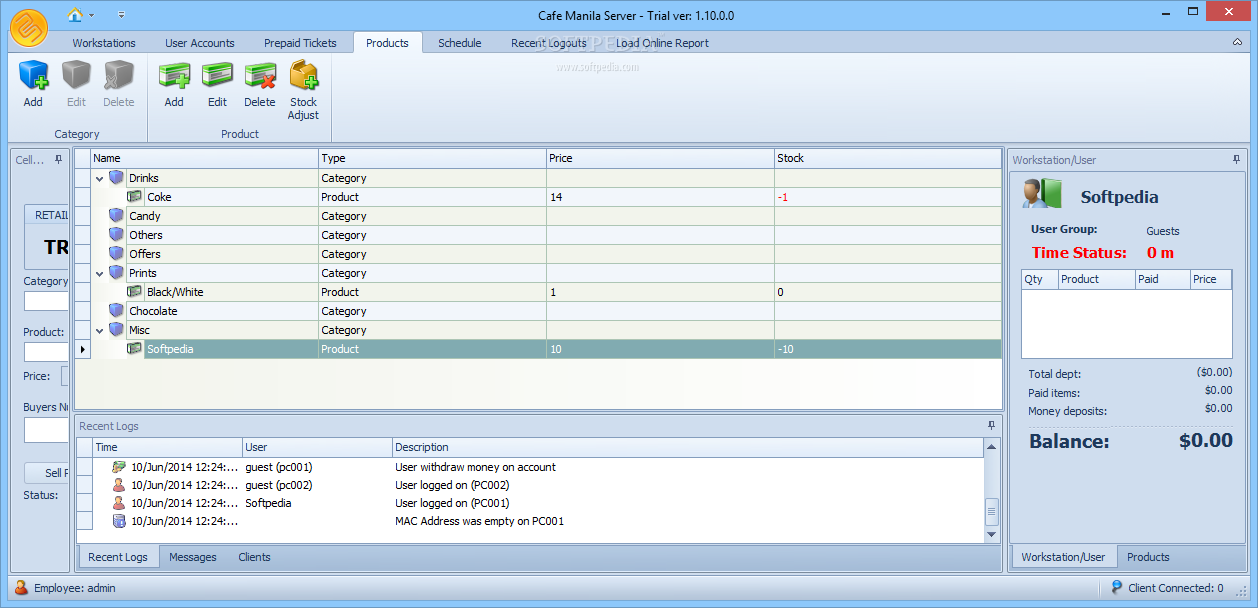1258x608 pixels.
Task: Switch to Products tab in right panel
Action: pos(1148,557)
